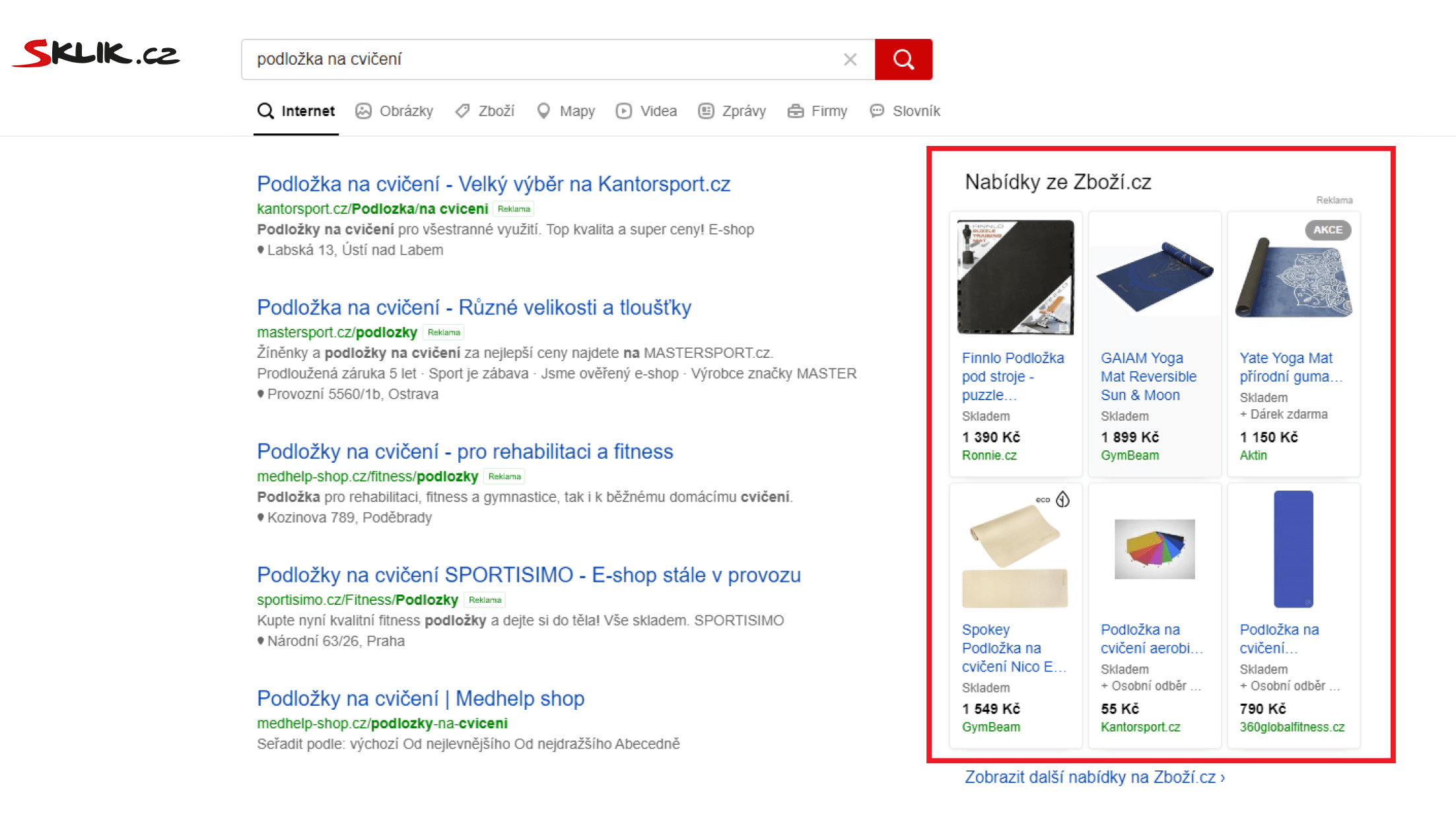Viewport: 1456px width, 822px height.
Task: Click the Internet magnifier icon
Action: (265, 111)
